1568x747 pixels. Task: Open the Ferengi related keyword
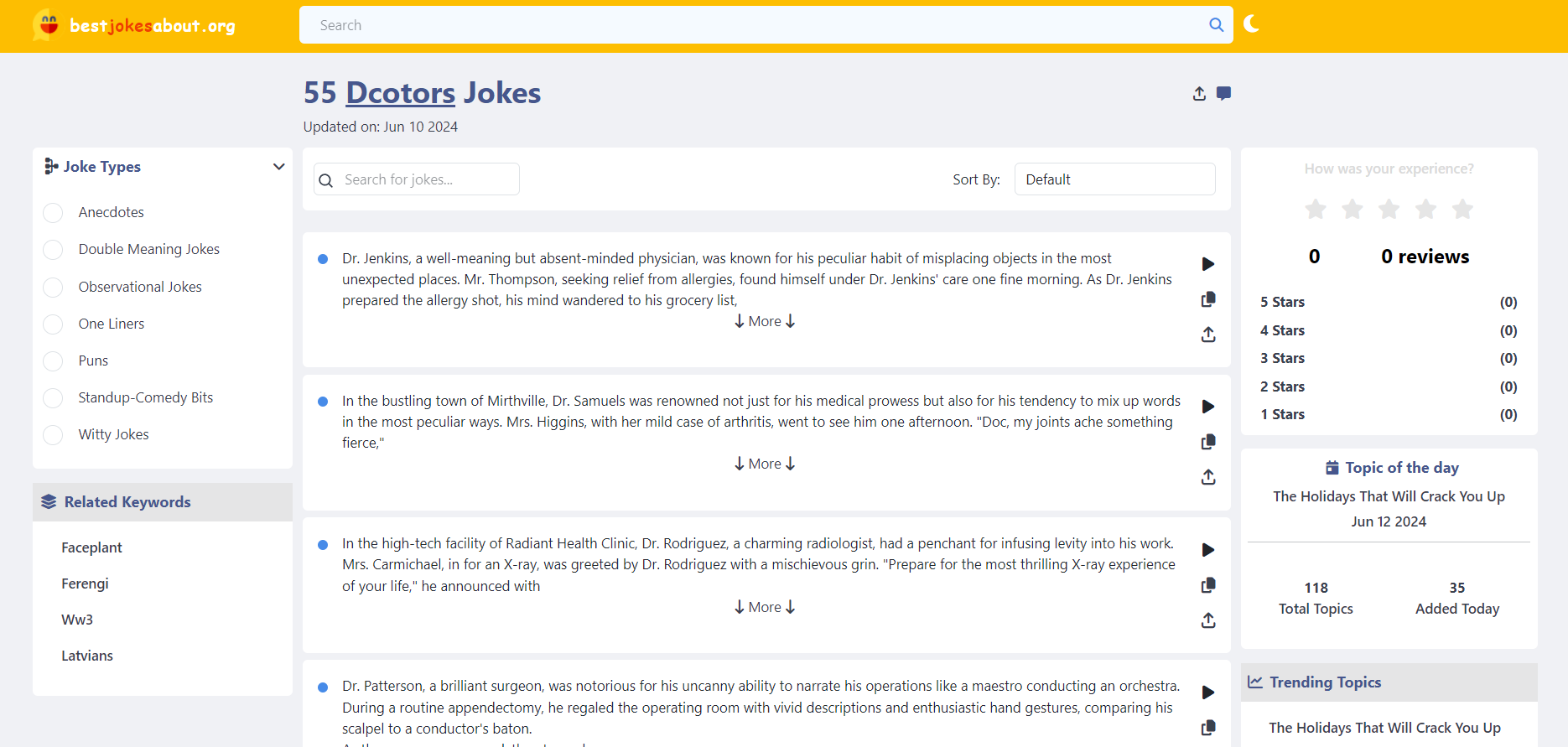(x=85, y=584)
